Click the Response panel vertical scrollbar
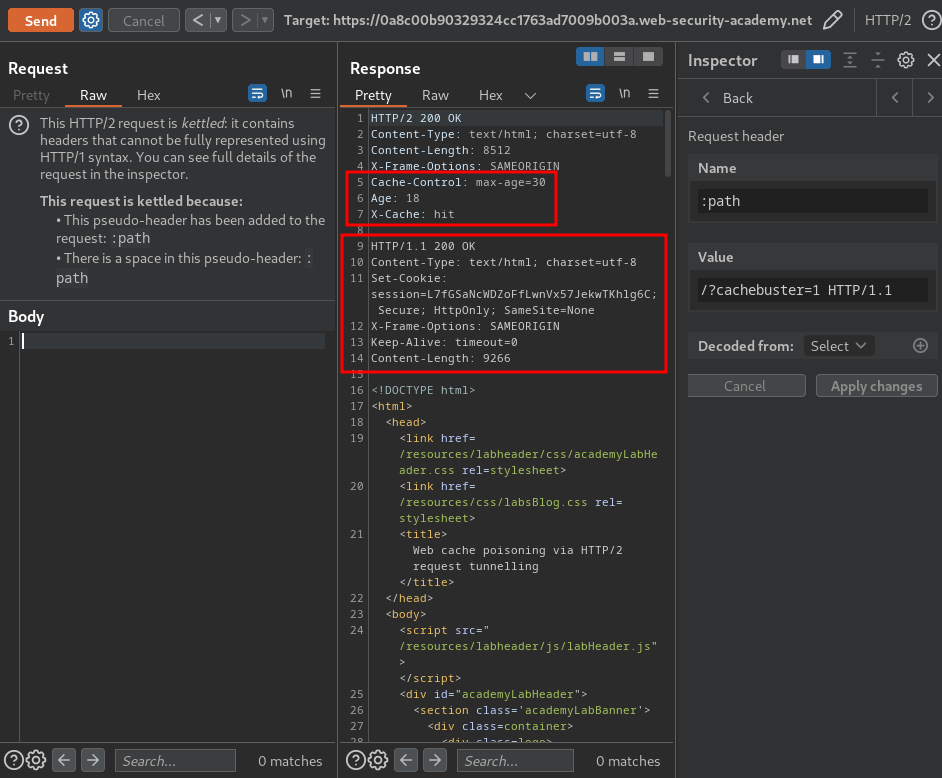The height and width of the screenshot is (778, 942). tap(667, 144)
